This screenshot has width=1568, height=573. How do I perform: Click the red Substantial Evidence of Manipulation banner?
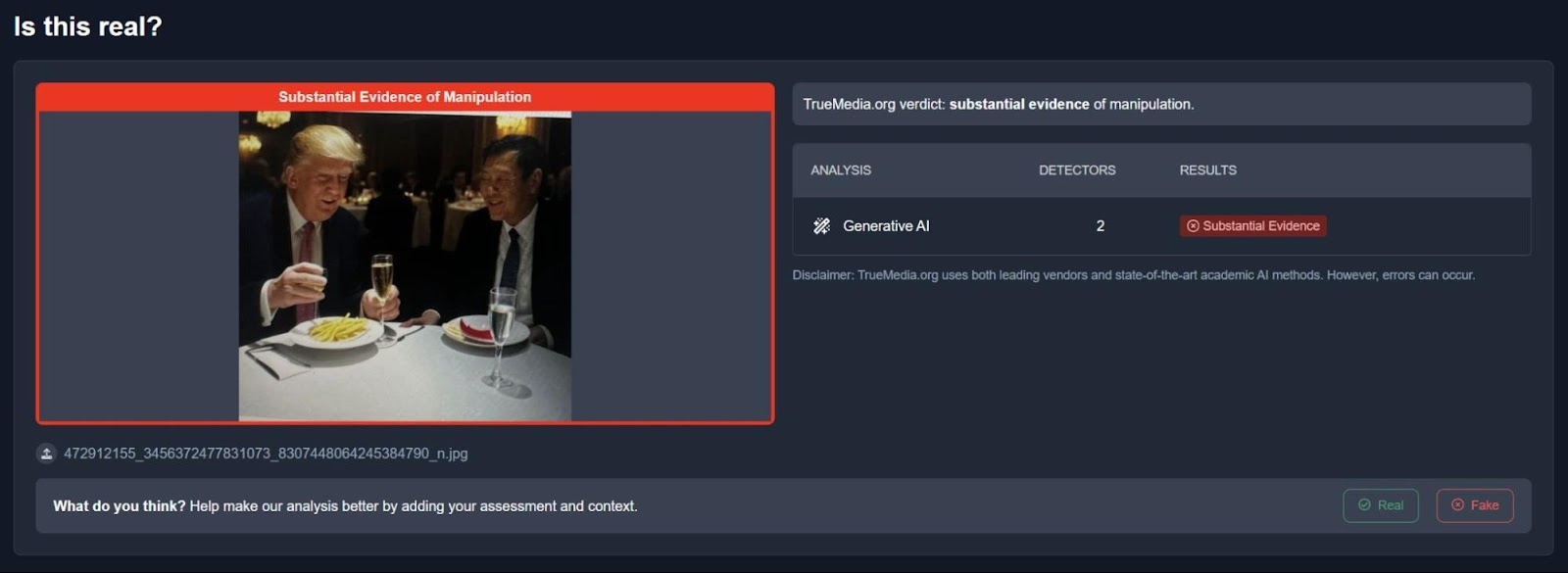pyautogui.click(x=405, y=97)
